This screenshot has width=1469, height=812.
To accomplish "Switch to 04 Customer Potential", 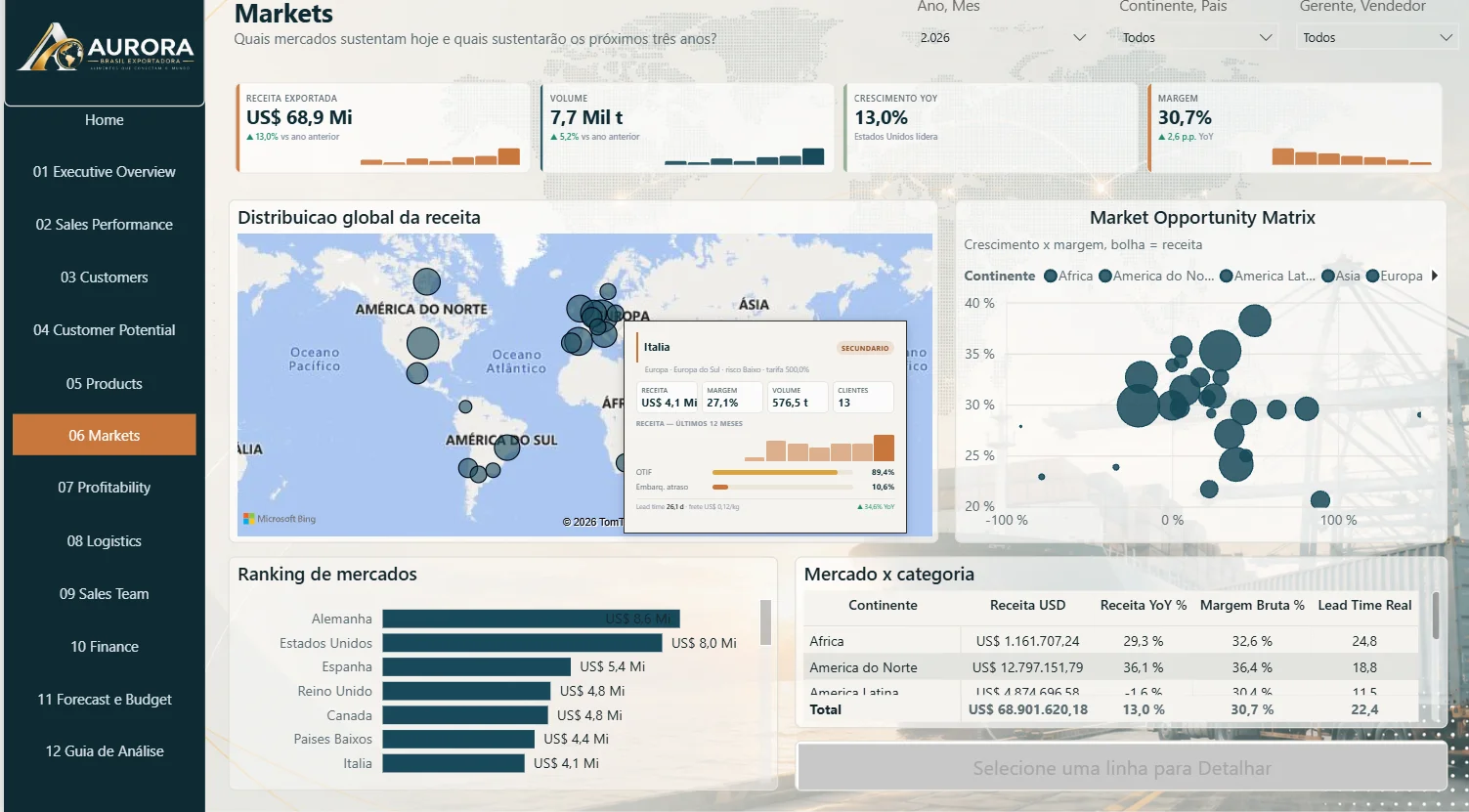I will [105, 330].
